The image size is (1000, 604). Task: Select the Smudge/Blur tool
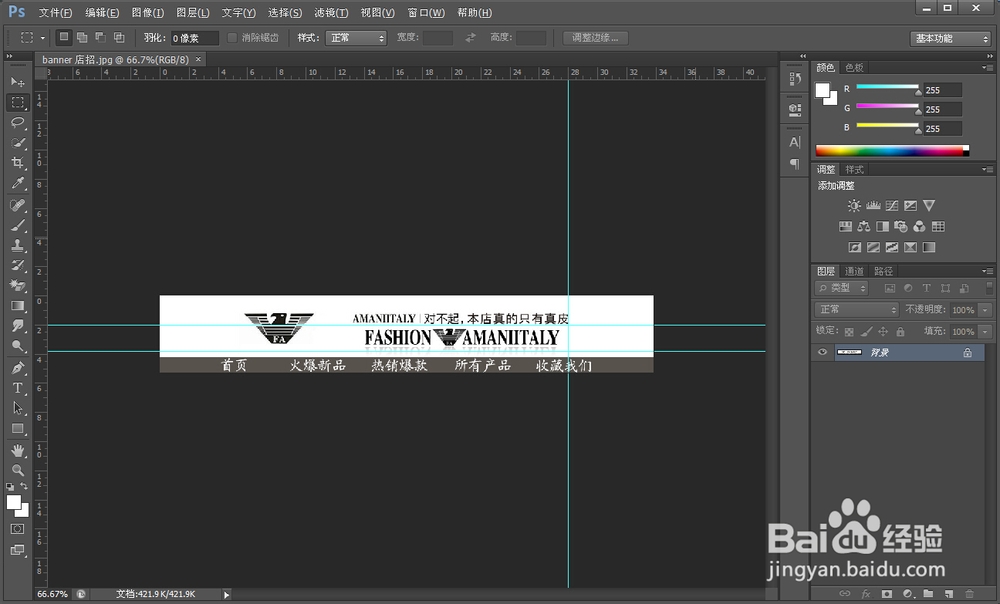tap(17, 326)
